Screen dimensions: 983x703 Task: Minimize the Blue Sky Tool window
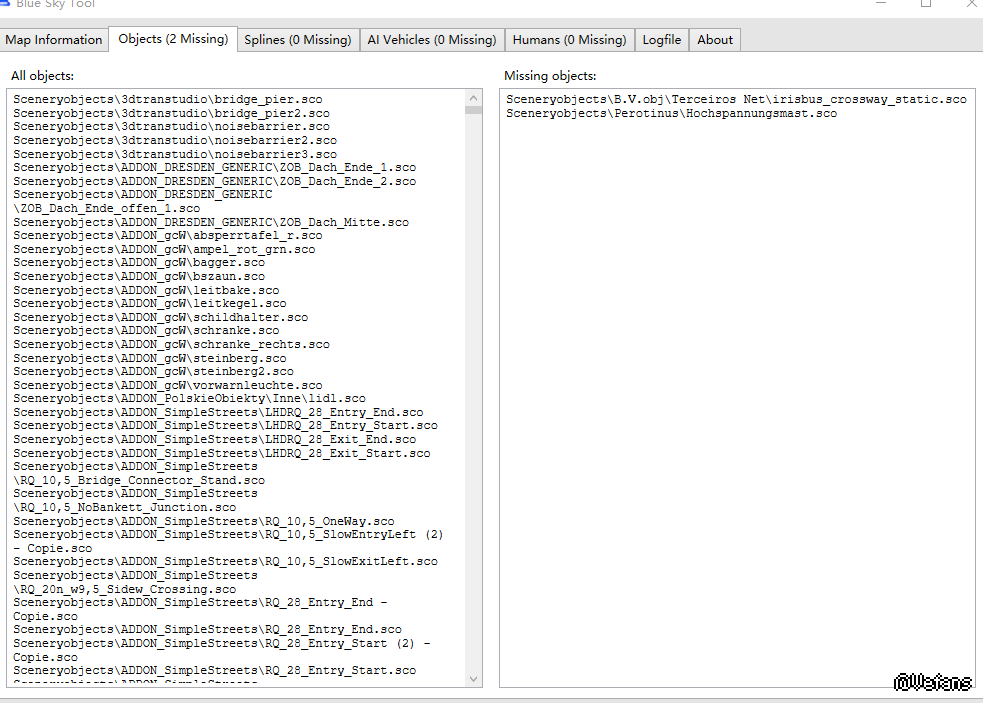tap(881, 3)
